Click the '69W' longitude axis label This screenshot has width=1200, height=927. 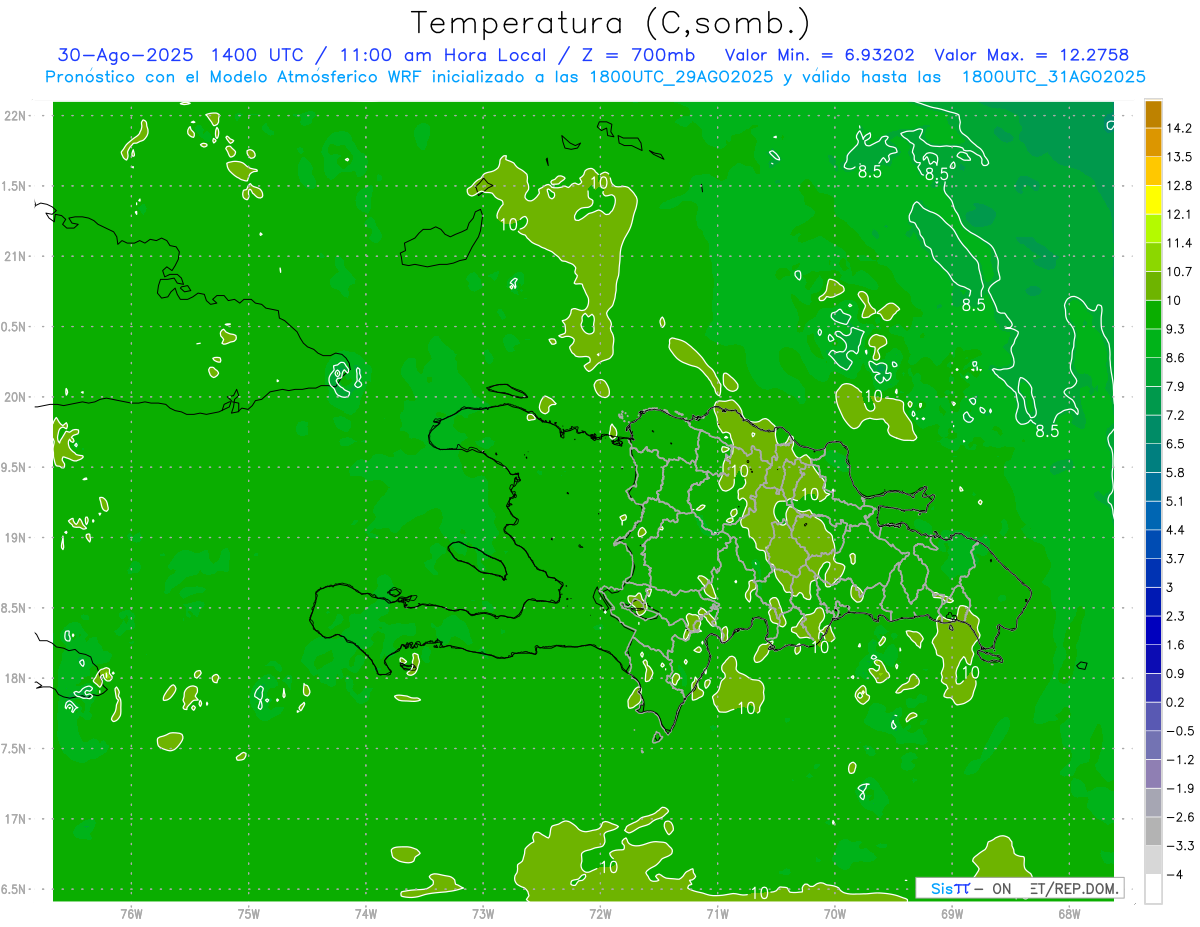(x=952, y=914)
